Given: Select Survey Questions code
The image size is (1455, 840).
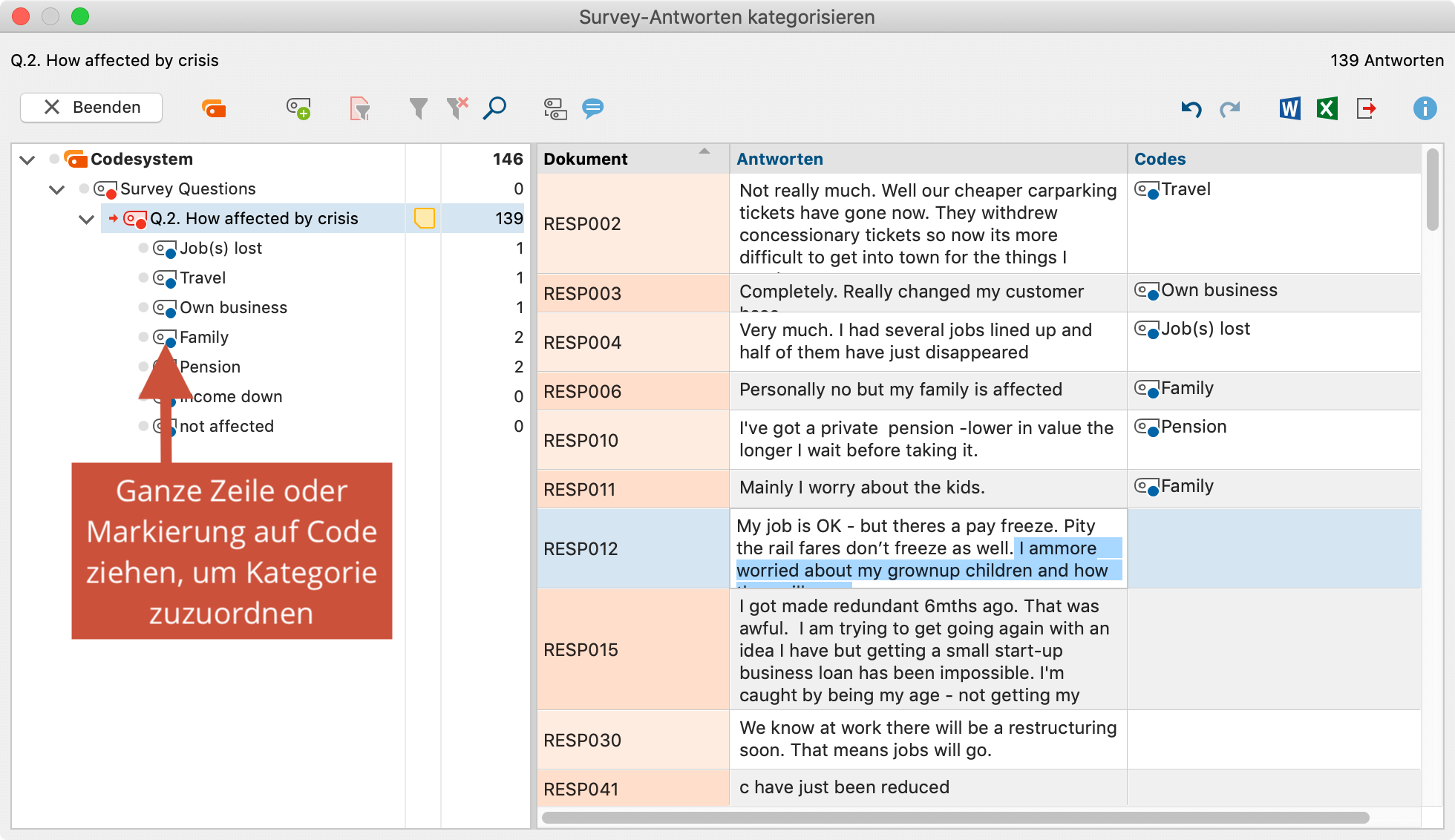Looking at the screenshot, I should pyautogui.click(x=188, y=188).
